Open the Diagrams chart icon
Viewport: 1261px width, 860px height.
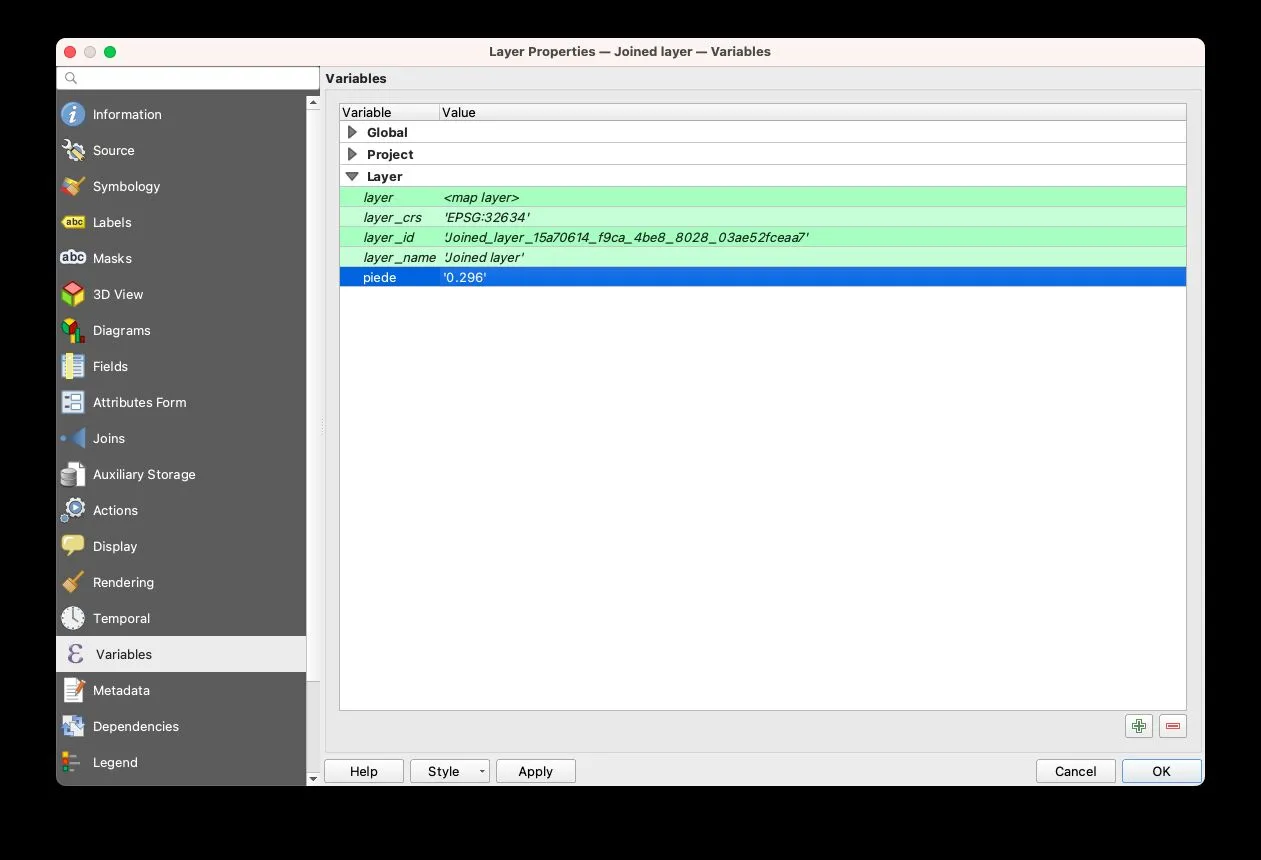coord(73,331)
